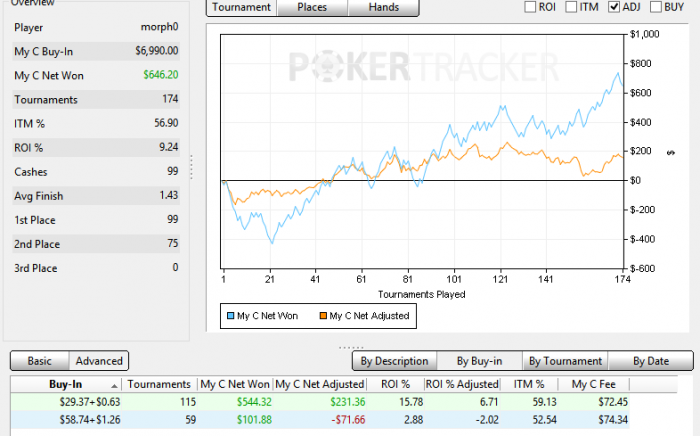Open the Places tab
Viewport: 700px width, 436px height.
(x=312, y=8)
